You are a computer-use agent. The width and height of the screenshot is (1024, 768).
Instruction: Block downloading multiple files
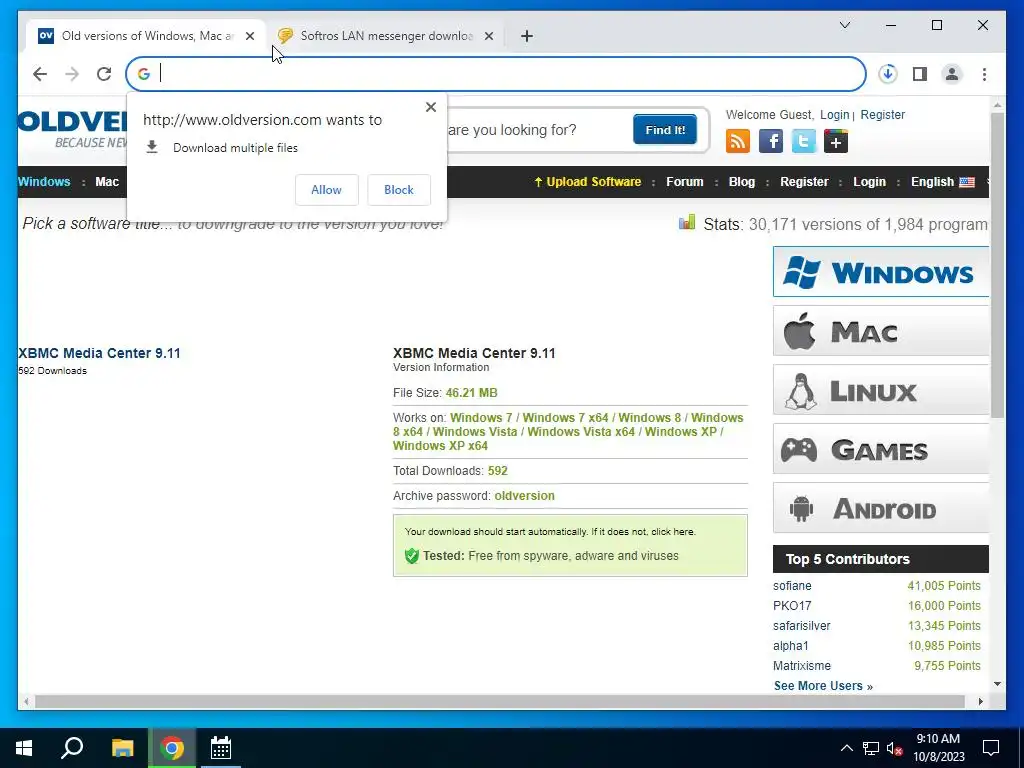point(398,190)
